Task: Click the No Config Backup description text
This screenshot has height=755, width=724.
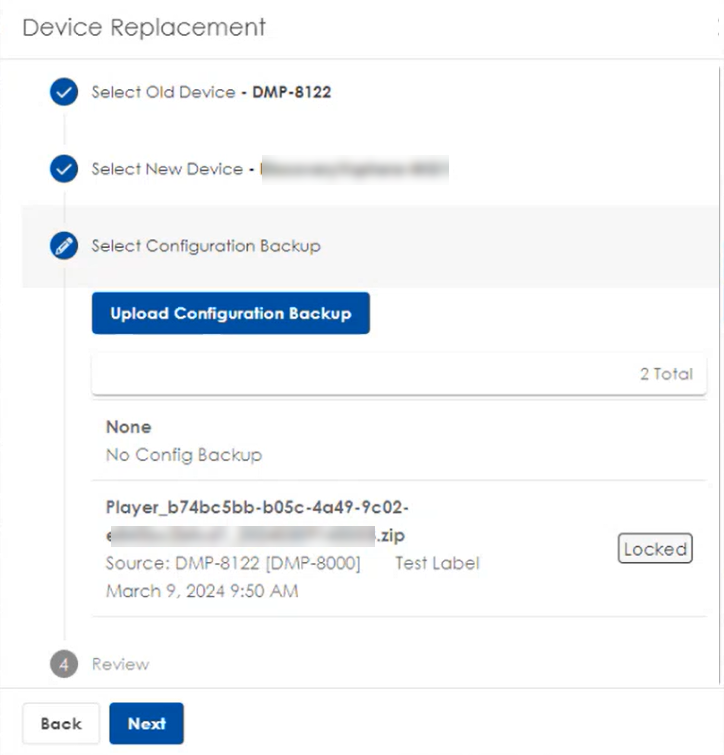Action: [184, 455]
